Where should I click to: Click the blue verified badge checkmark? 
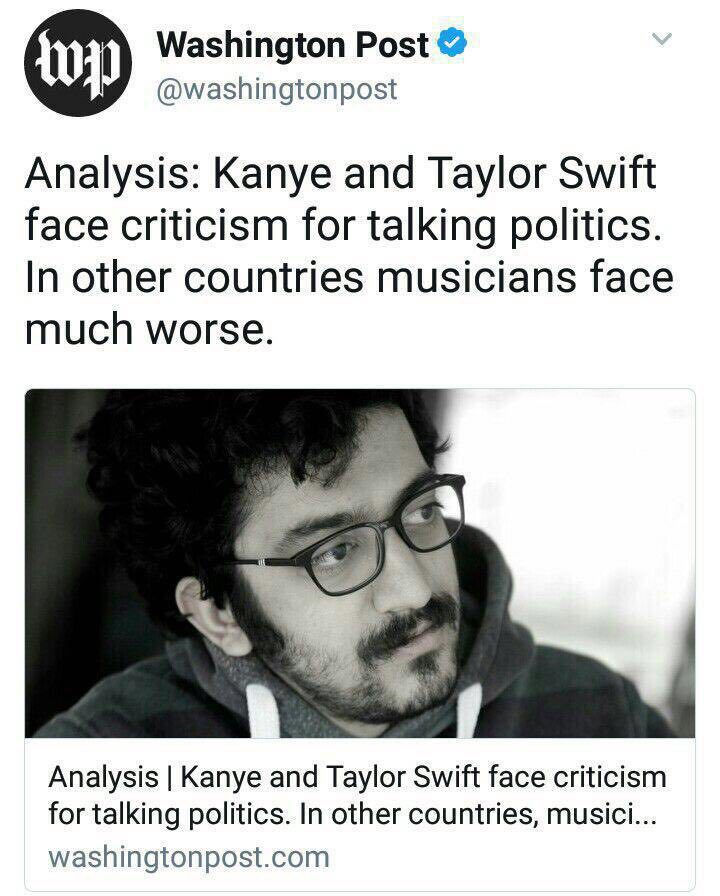[x=452, y=43]
